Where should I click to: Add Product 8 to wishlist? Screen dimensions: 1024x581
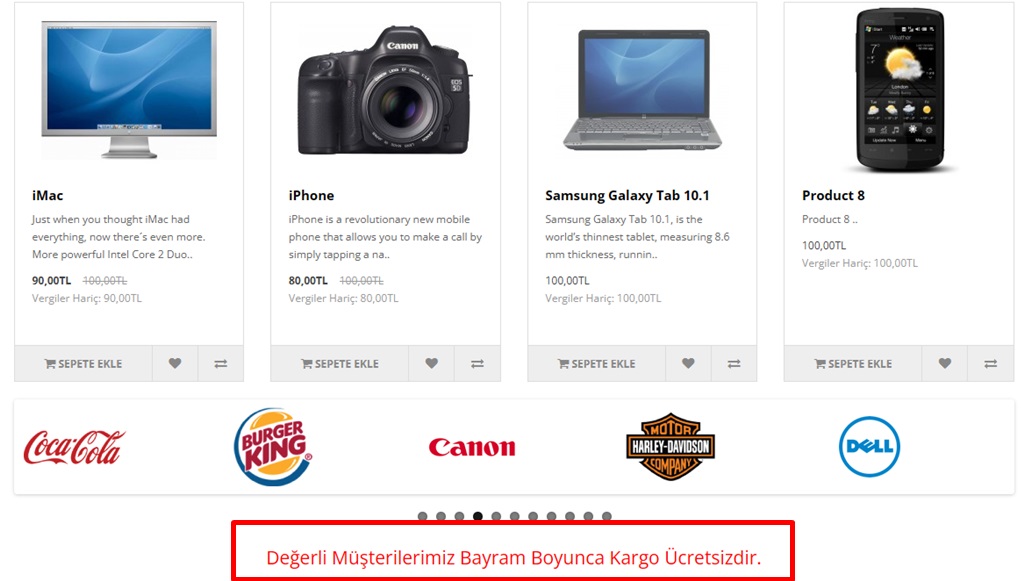[x=945, y=364]
